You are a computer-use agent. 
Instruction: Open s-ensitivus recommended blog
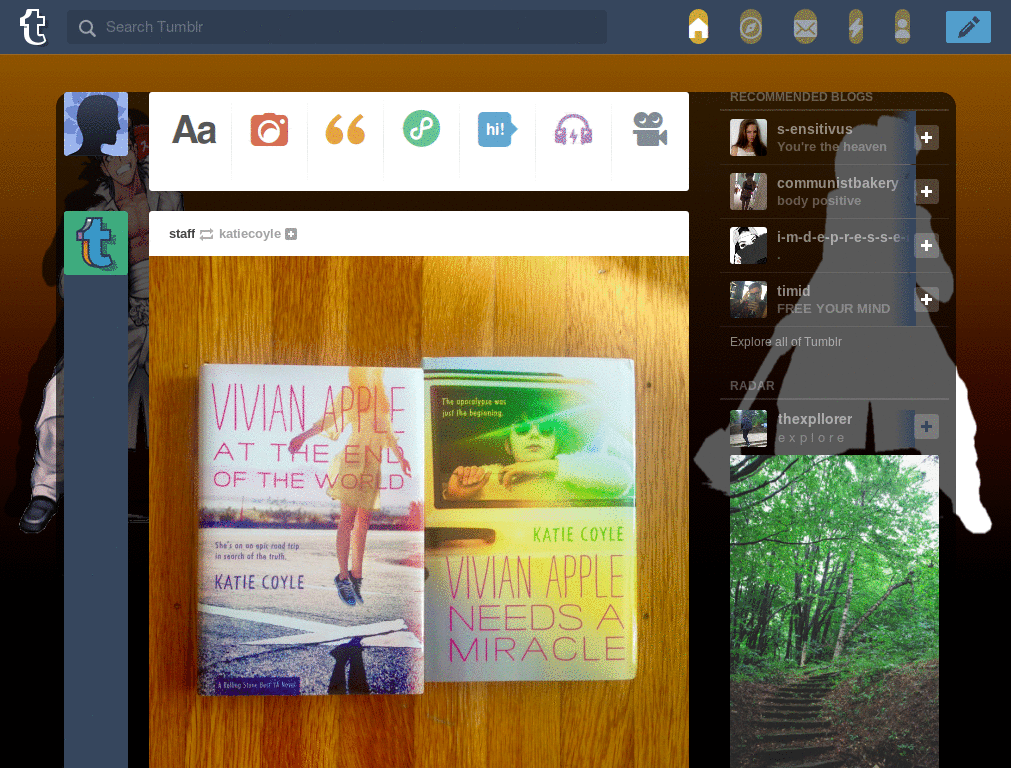[x=814, y=129]
